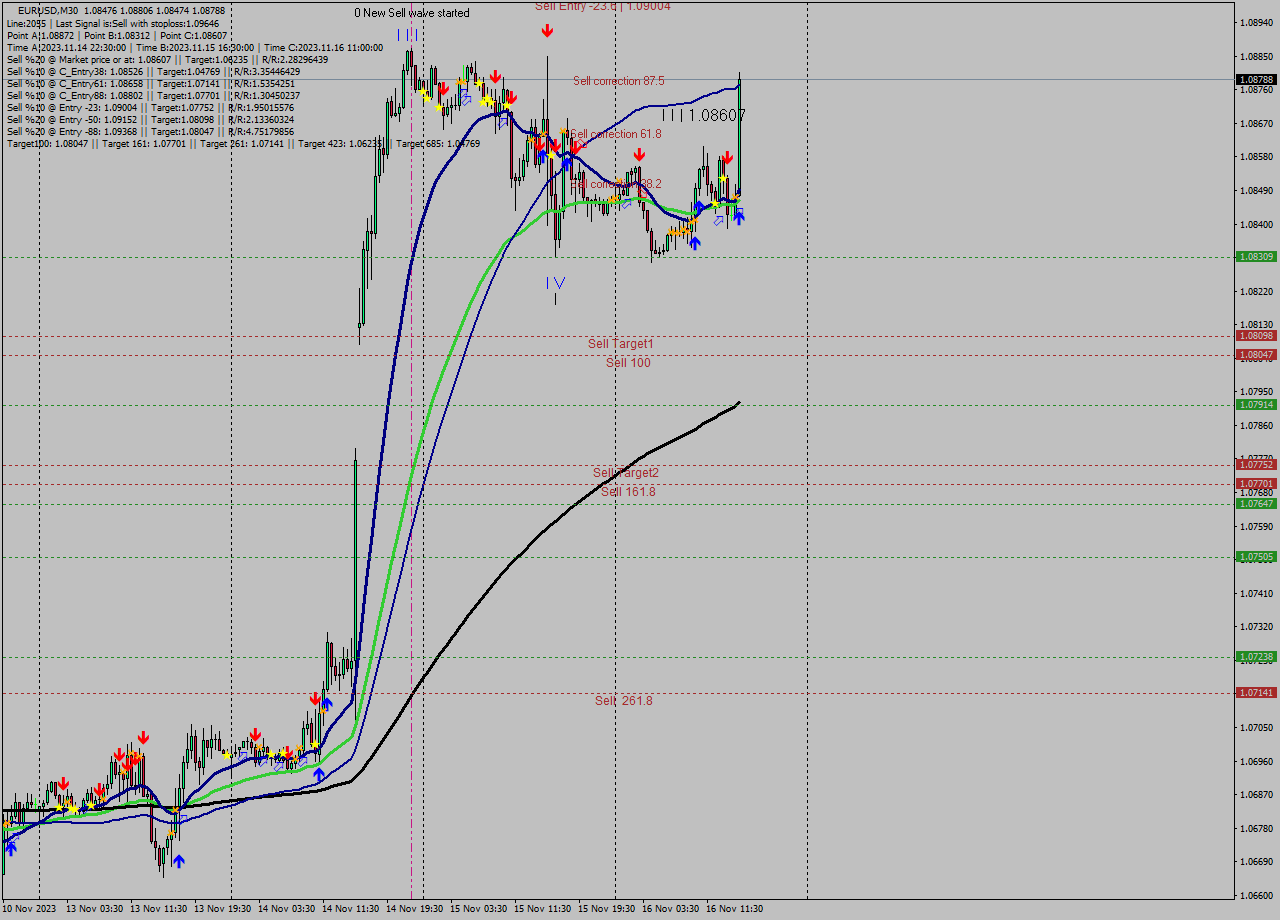This screenshot has height=920, width=1280.
Task: Select the 'Sell correction 87.5' label
Action: [x=619, y=81]
